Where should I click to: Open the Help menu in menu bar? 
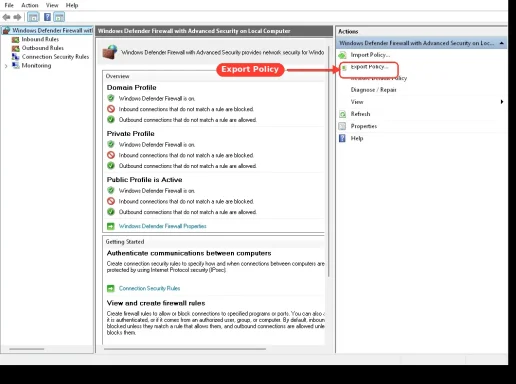click(72, 5)
